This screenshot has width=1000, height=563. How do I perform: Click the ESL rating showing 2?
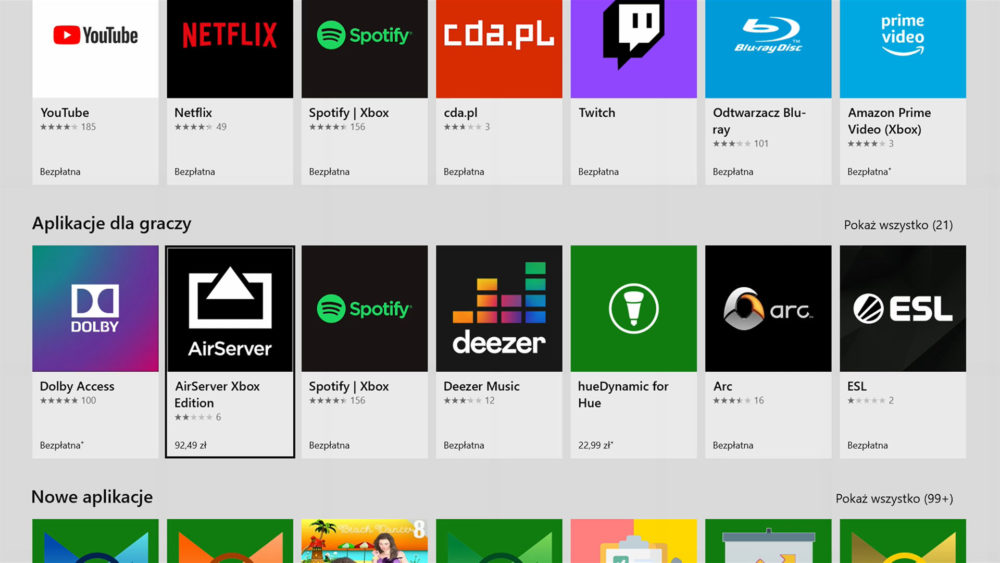coord(871,400)
